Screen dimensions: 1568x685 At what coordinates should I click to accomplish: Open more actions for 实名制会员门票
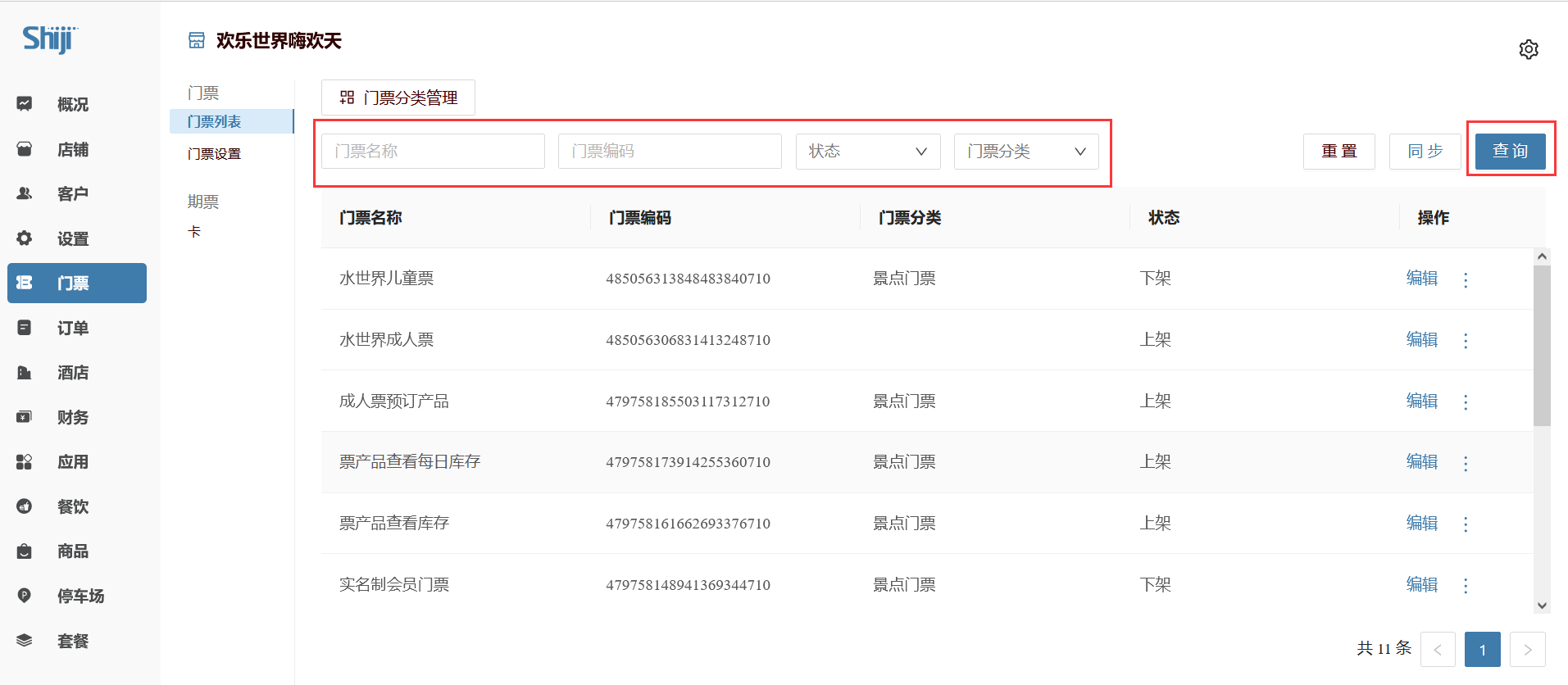1466,585
